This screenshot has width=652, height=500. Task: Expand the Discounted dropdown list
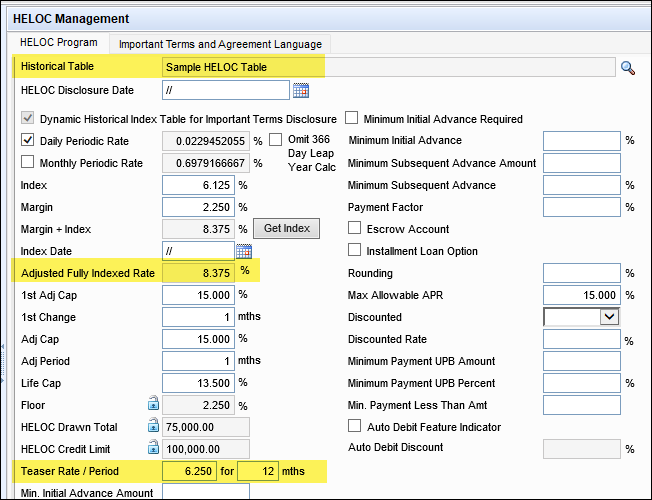(610, 316)
